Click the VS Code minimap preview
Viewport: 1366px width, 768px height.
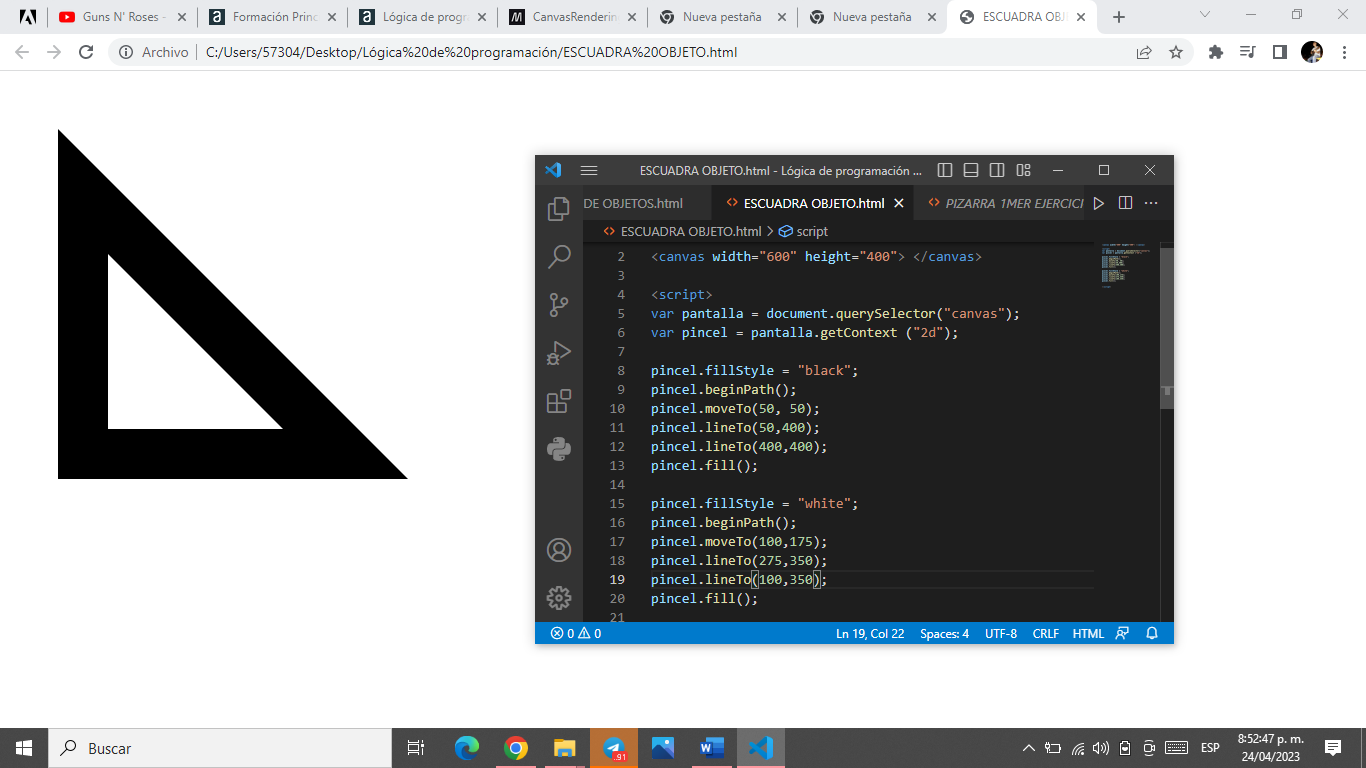[1128, 265]
